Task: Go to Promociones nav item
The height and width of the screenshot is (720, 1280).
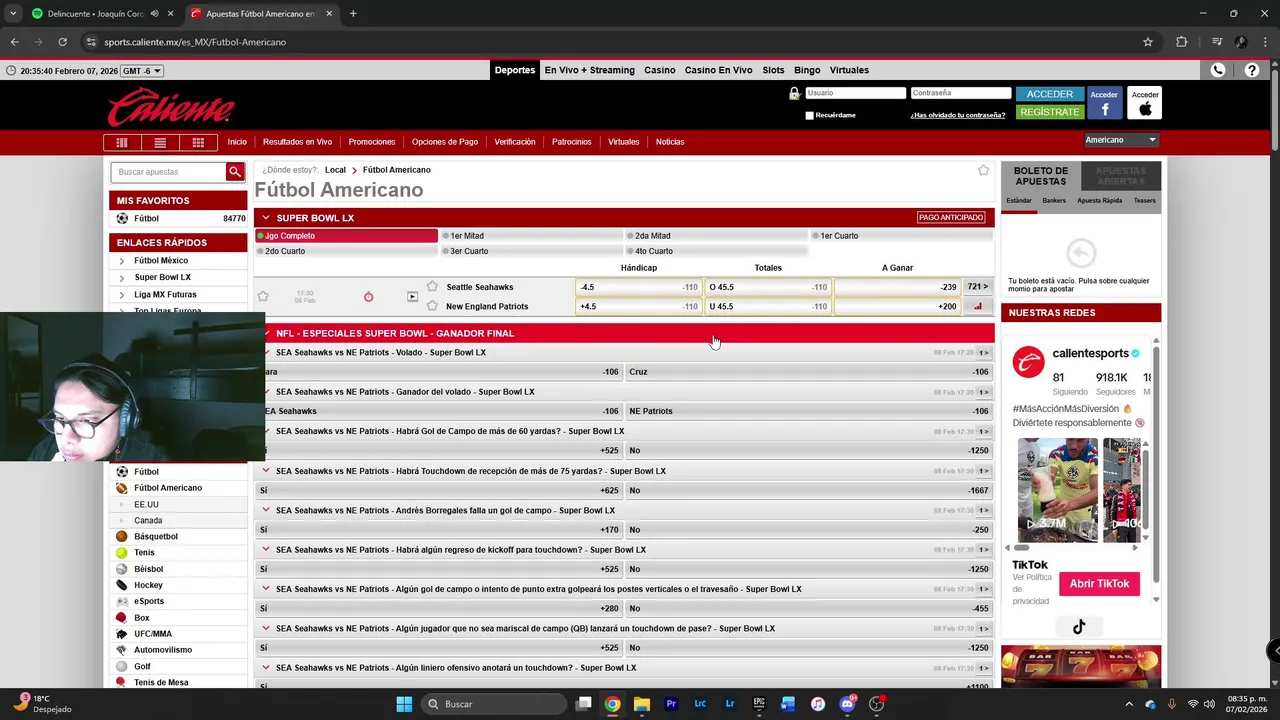Action: [x=372, y=142]
